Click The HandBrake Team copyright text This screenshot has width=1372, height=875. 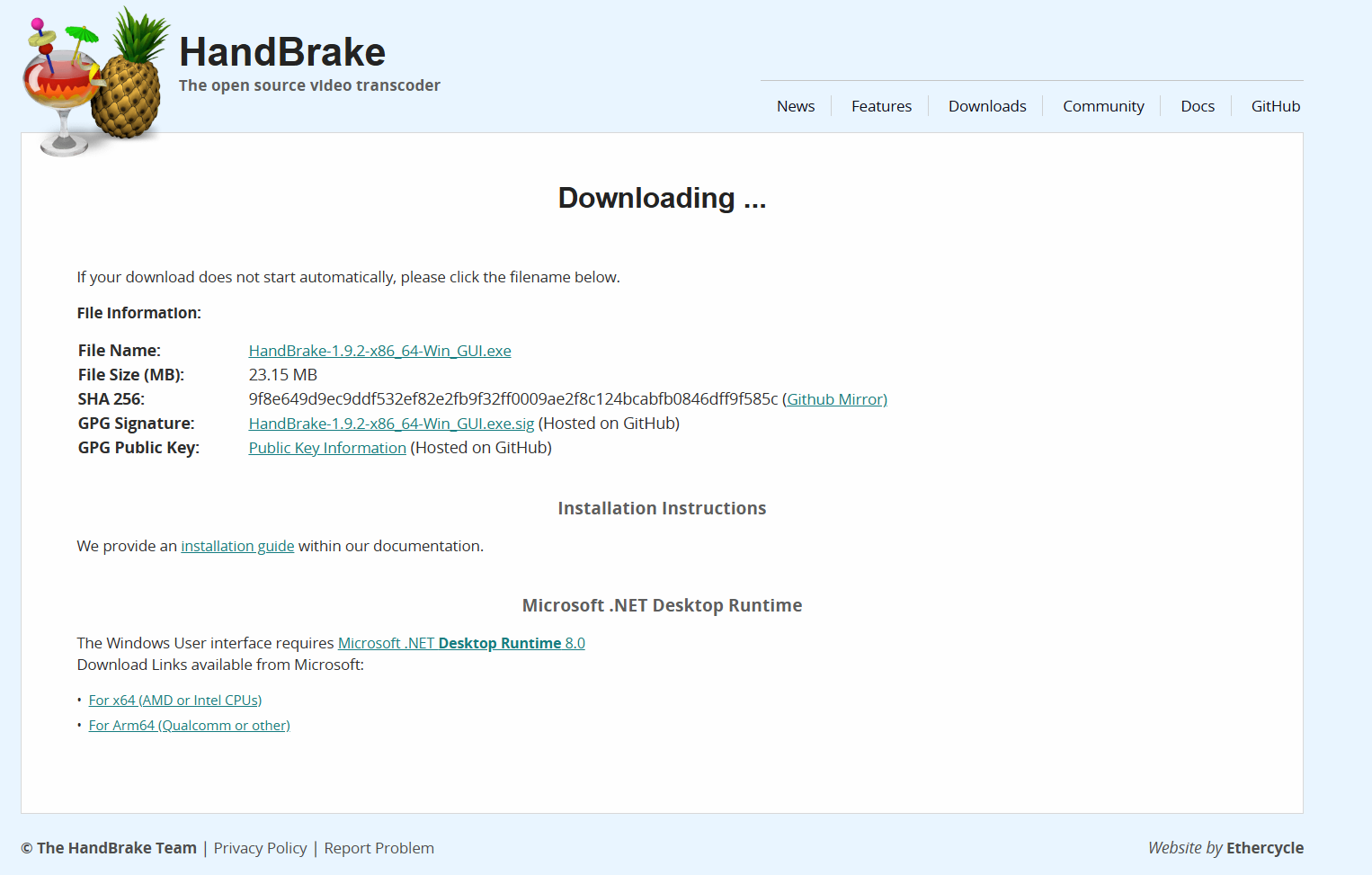tap(109, 848)
